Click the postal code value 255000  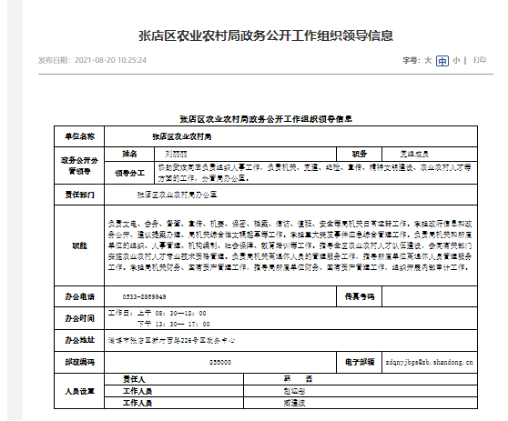[x=220, y=362]
